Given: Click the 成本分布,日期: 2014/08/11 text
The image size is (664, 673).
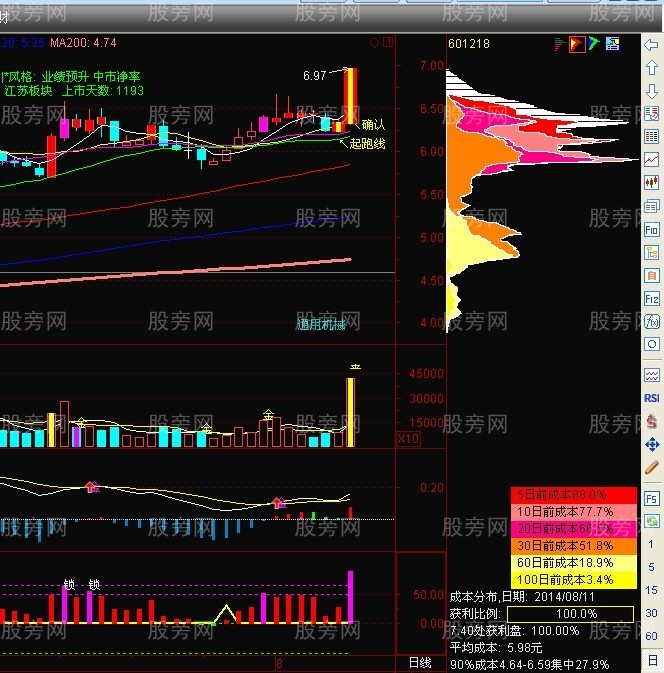Looking at the screenshot, I should (x=522, y=597).
